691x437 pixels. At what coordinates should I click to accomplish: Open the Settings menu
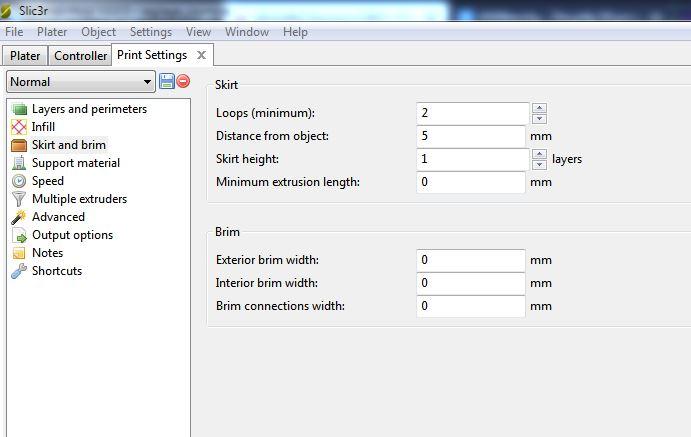151,32
